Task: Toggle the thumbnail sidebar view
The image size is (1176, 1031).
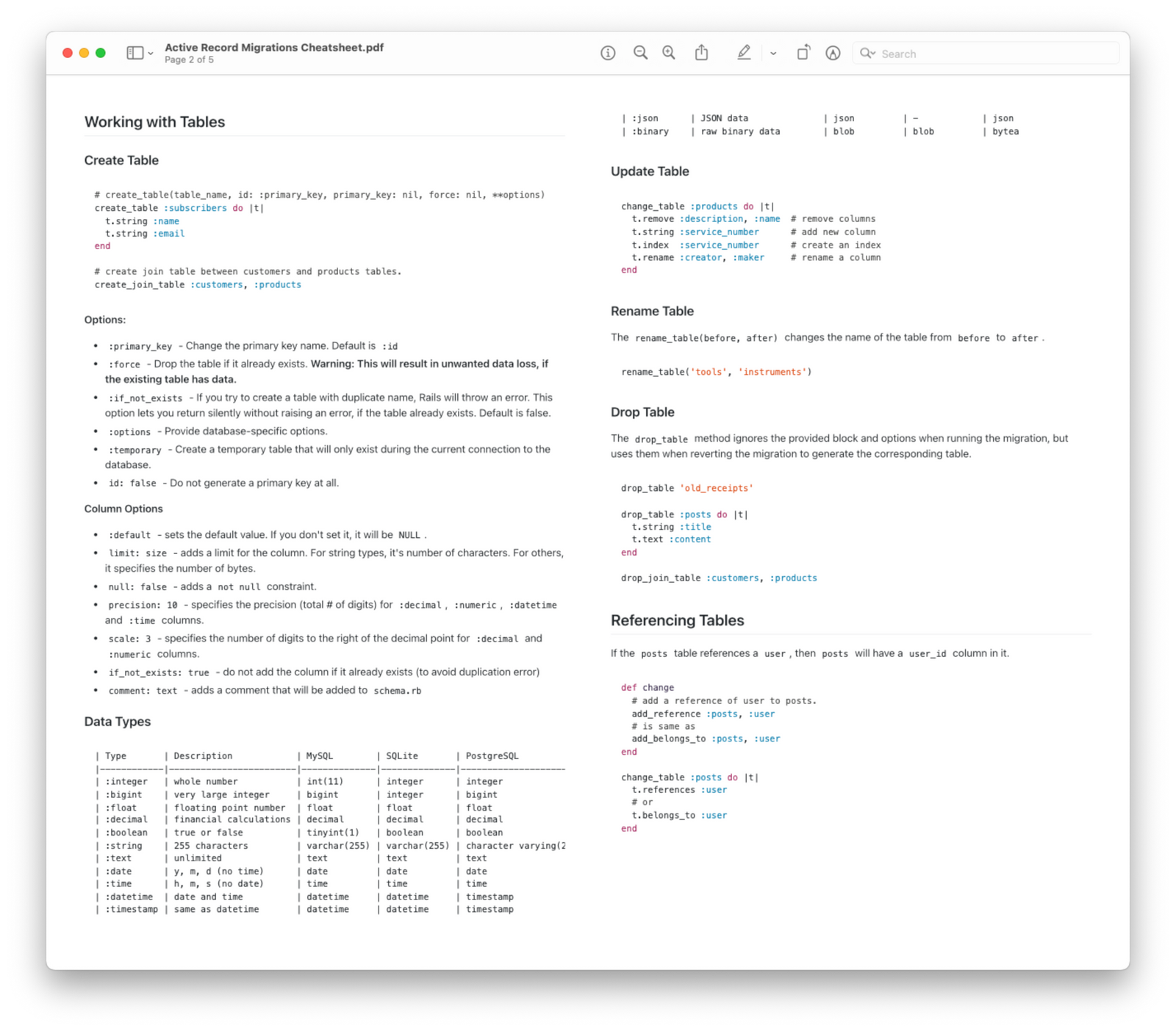Action: 133,53
